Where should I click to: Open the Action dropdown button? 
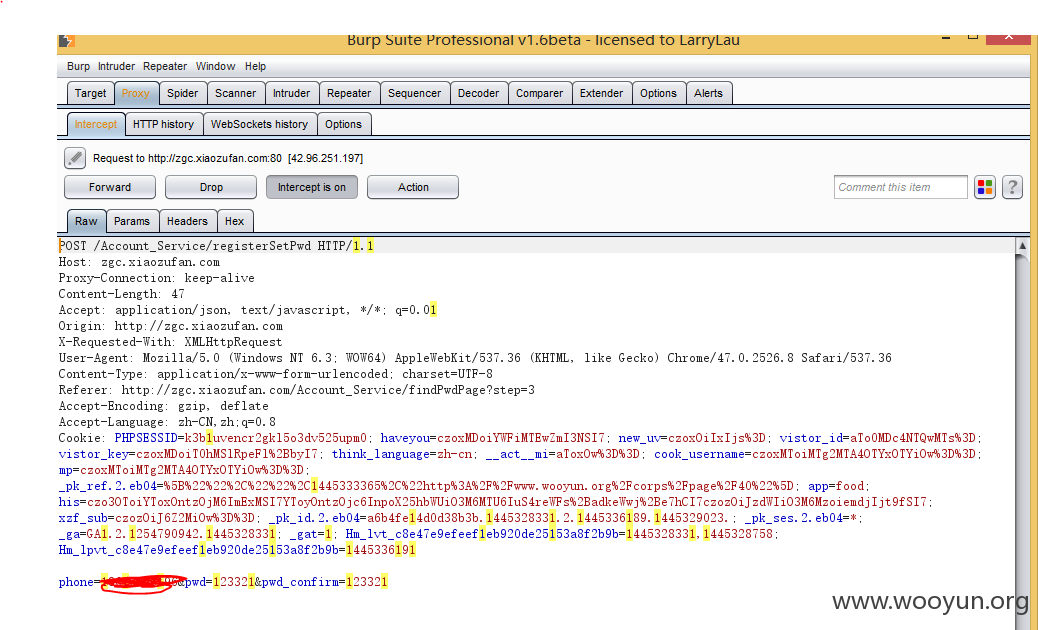[x=413, y=187]
